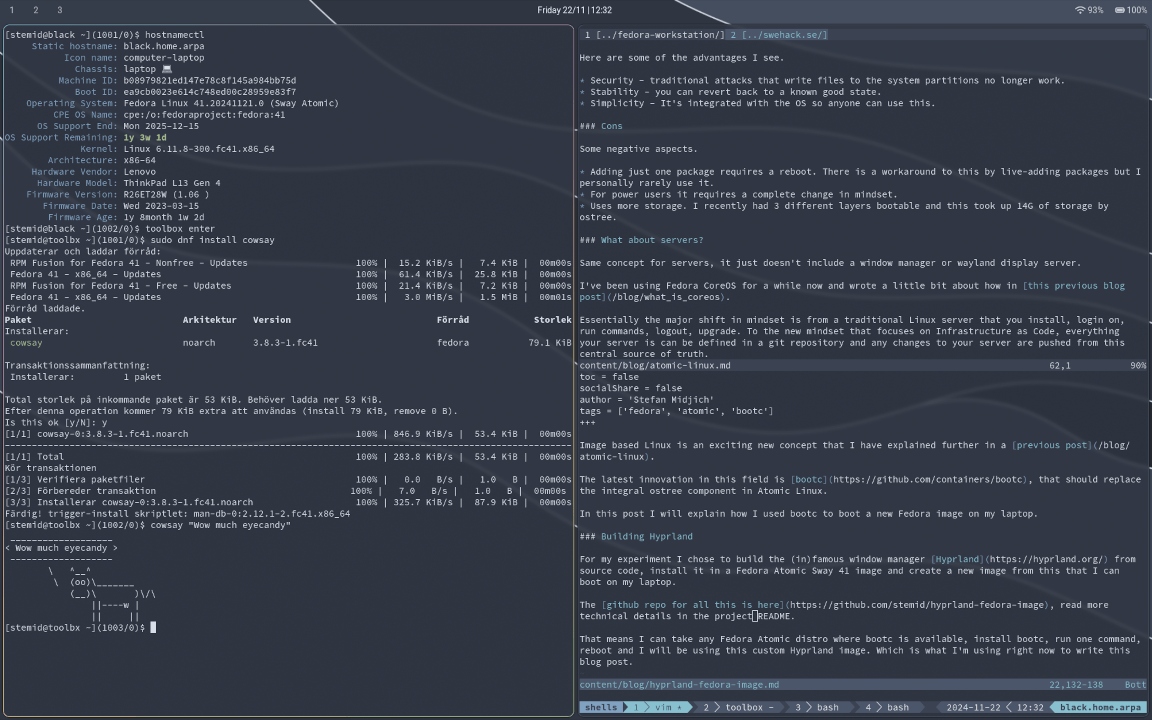Select tmux window 2 toolbox
The height and width of the screenshot is (720, 1152).
(x=738, y=707)
